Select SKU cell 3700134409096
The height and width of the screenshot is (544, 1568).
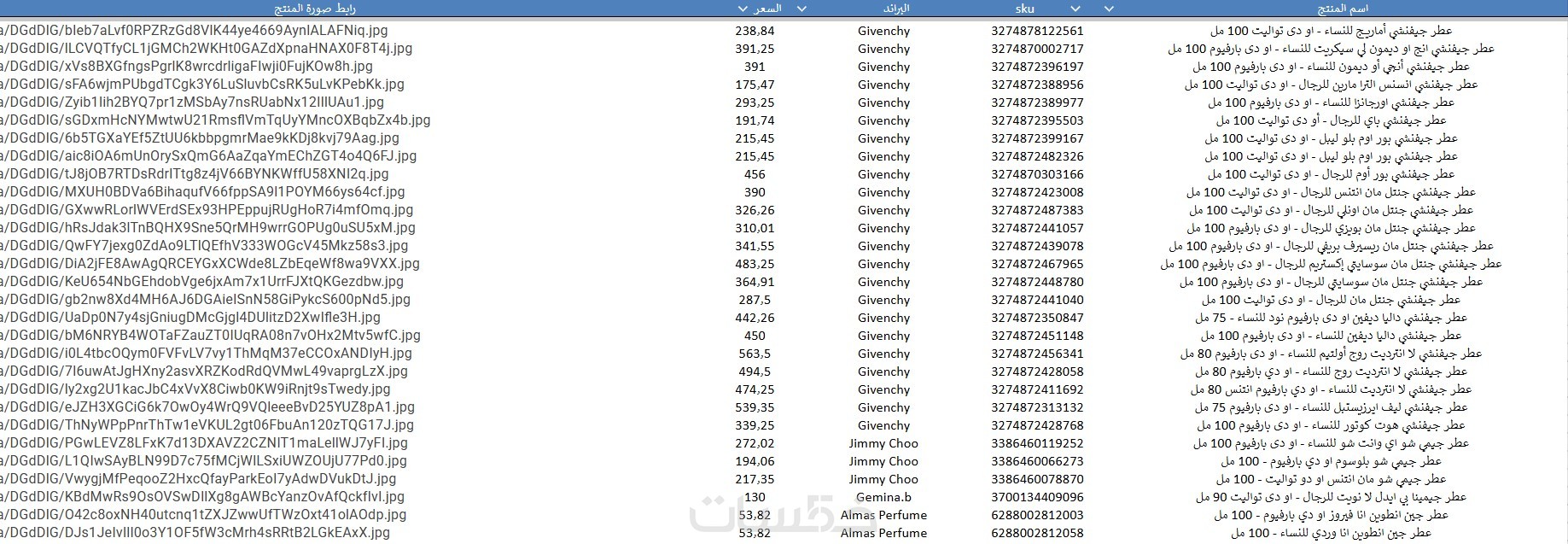tap(1037, 497)
